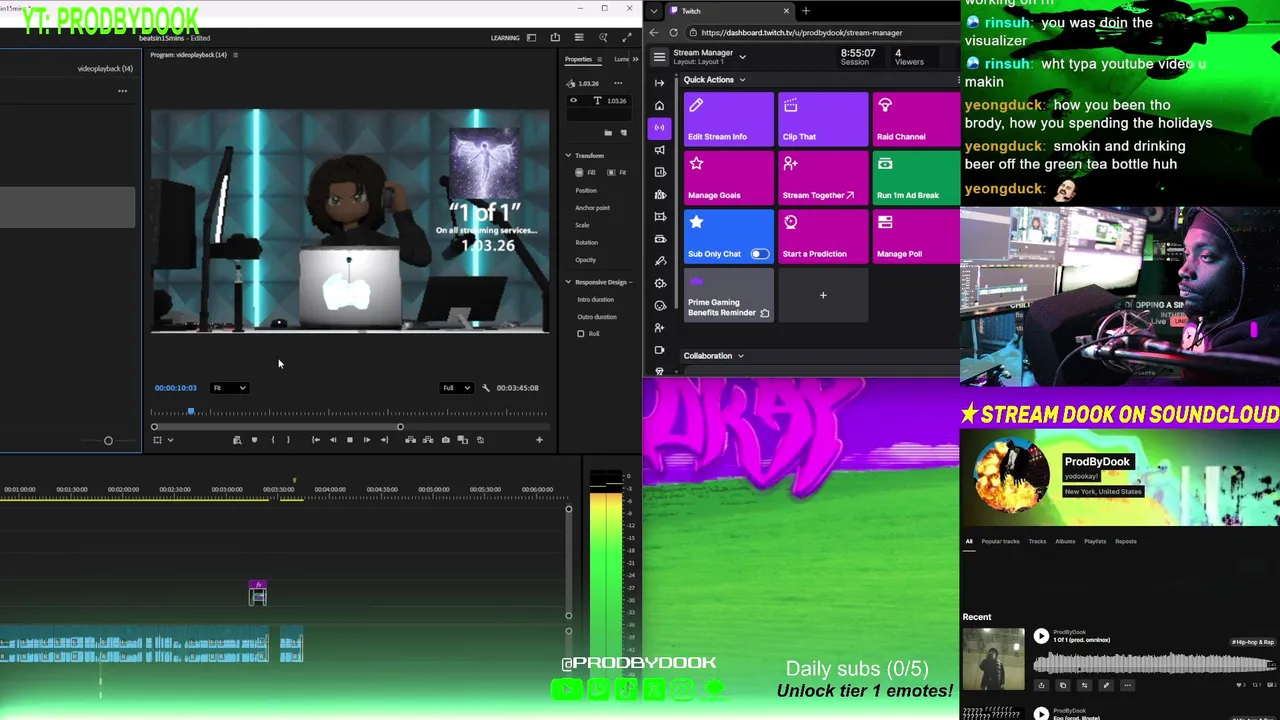The image size is (1280, 720).
Task: Open the 1.03.26 layer more options
Action: point(618,83)
